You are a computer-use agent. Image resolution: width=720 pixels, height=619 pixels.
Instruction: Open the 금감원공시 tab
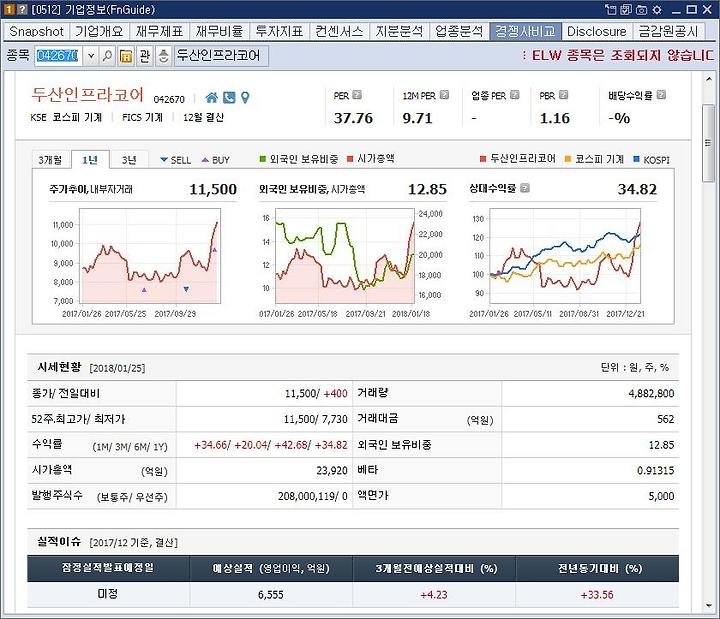click(x=668, y=31)
